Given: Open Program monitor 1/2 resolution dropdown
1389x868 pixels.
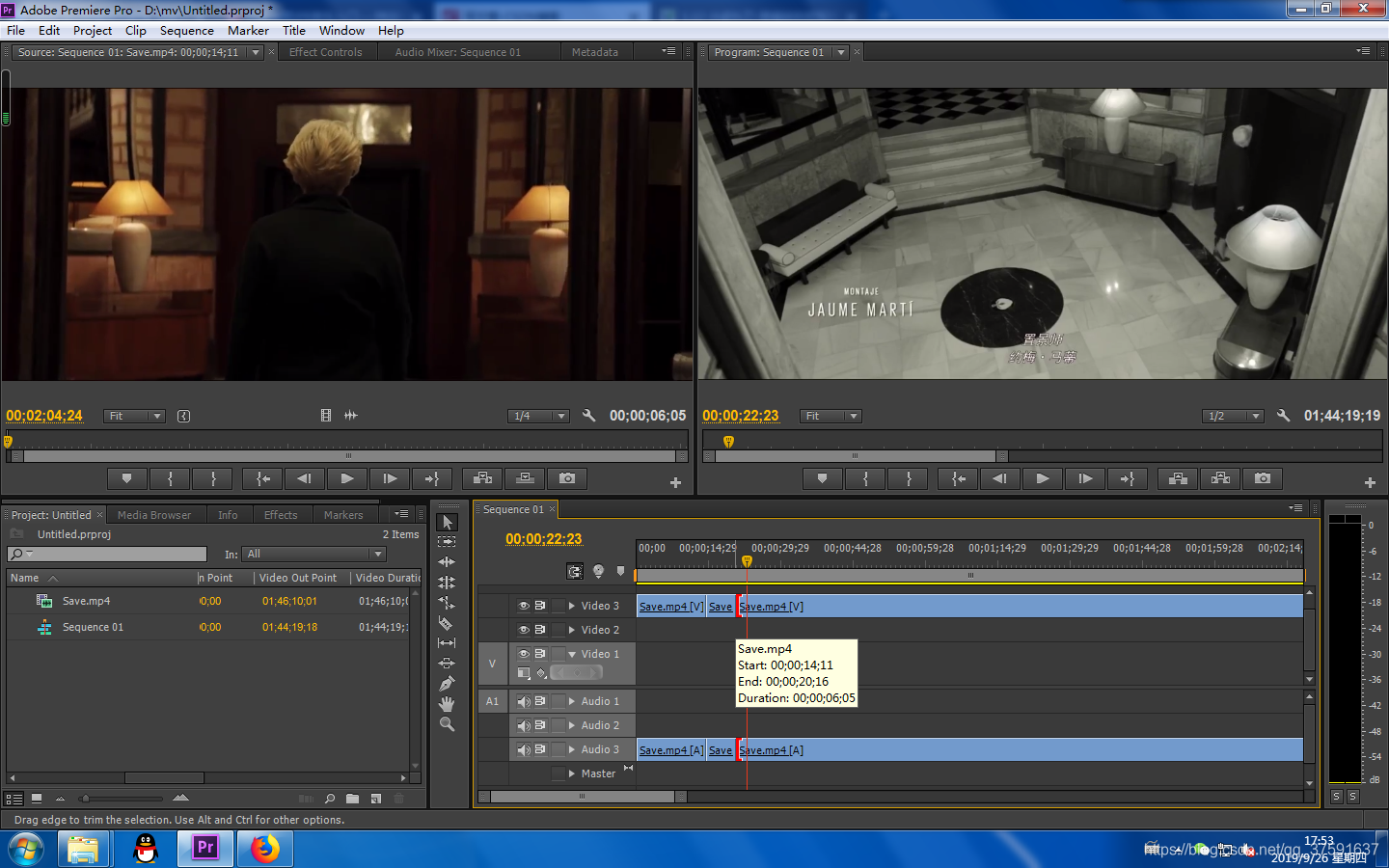Looking at the screenshot, I should click(1234, 416).
